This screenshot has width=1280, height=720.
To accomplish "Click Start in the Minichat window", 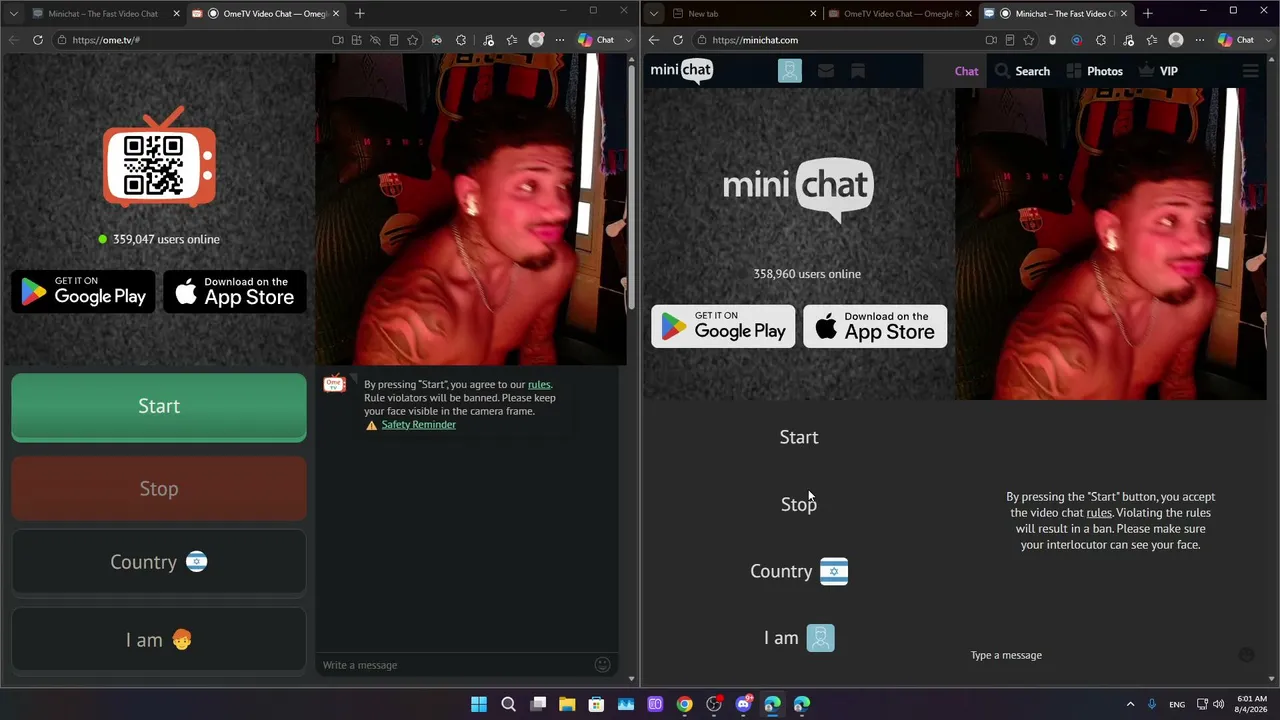I will (x=799, y=437).
